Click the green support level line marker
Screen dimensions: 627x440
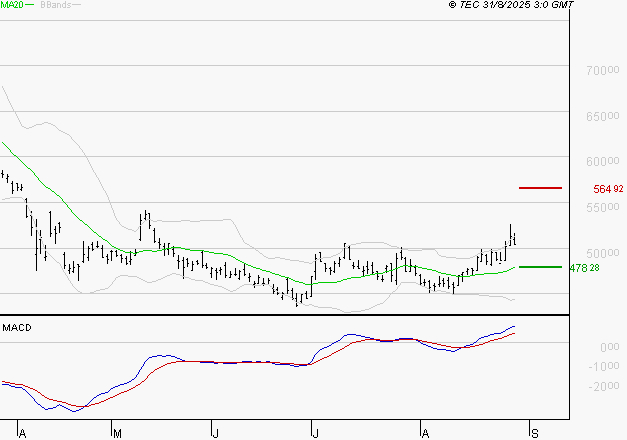coord(540,267)
